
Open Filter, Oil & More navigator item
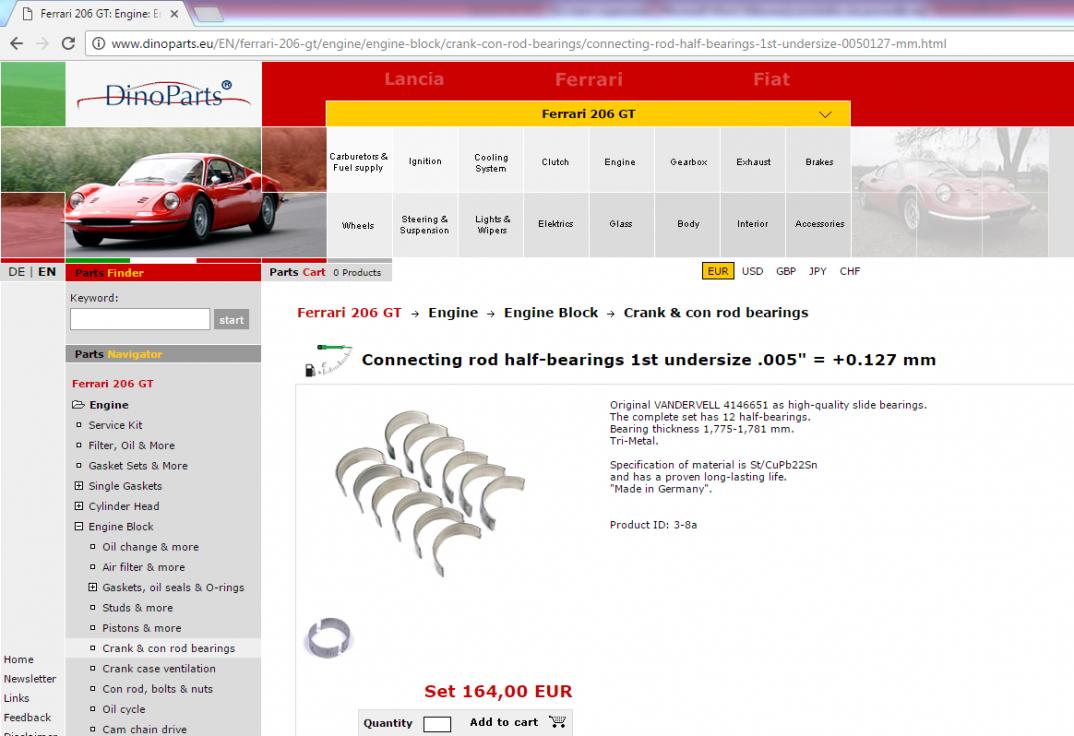(x=132, y=445)
